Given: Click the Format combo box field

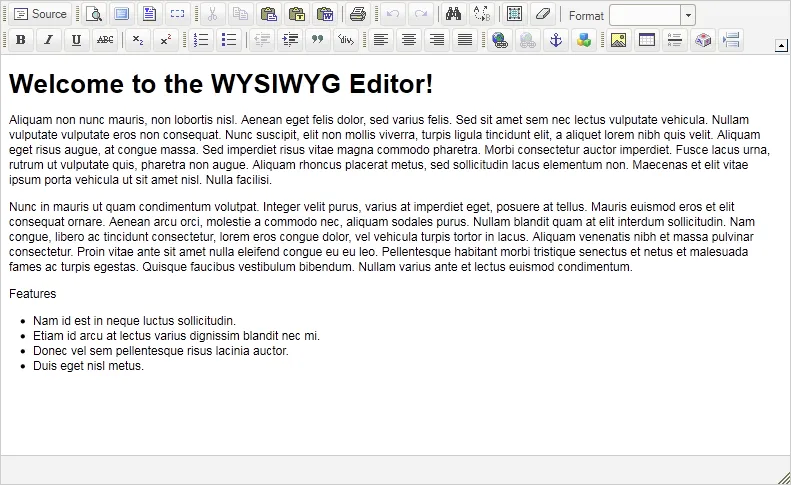Looking at the screenshot, I should 645,15.
